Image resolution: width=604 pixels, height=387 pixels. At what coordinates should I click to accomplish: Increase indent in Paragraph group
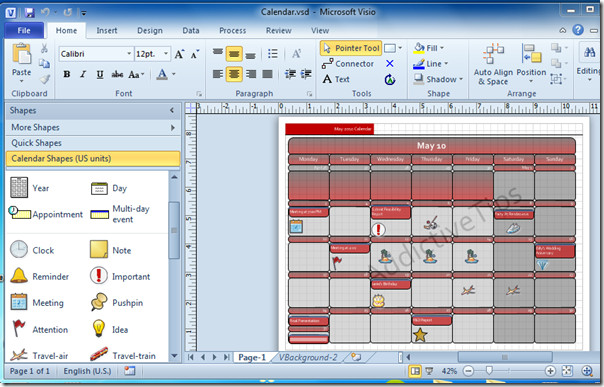click(306, 74)
